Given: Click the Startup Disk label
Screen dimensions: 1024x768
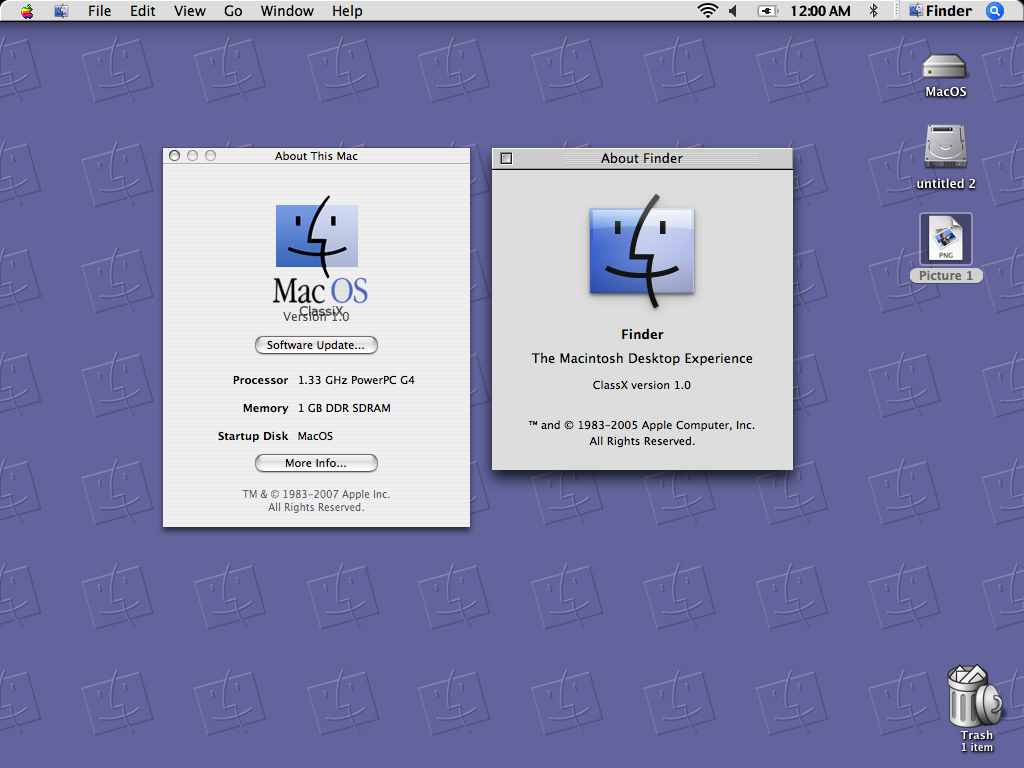Looking at the screenshot, I should coord(253,436).
